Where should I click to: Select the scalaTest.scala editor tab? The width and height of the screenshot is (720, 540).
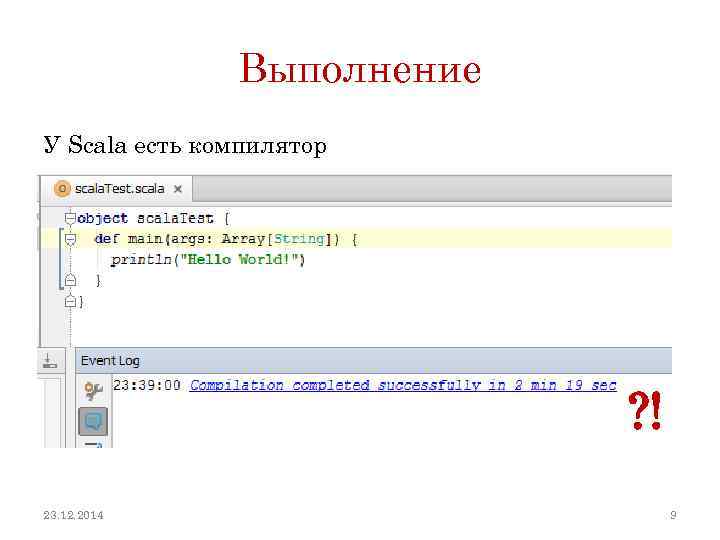[117, 189]
